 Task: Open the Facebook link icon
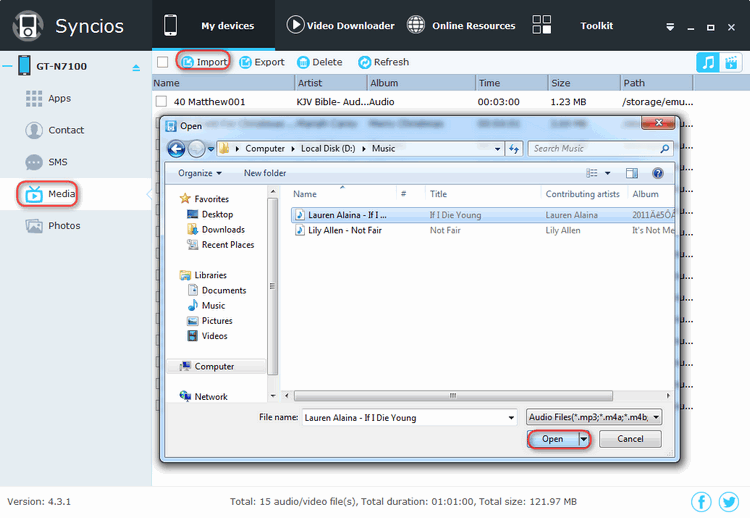[x=701, y=502]
